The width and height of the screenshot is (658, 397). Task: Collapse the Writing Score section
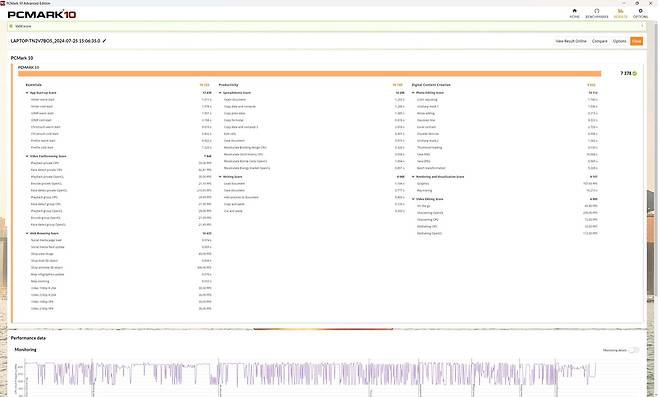coord(220,177)
